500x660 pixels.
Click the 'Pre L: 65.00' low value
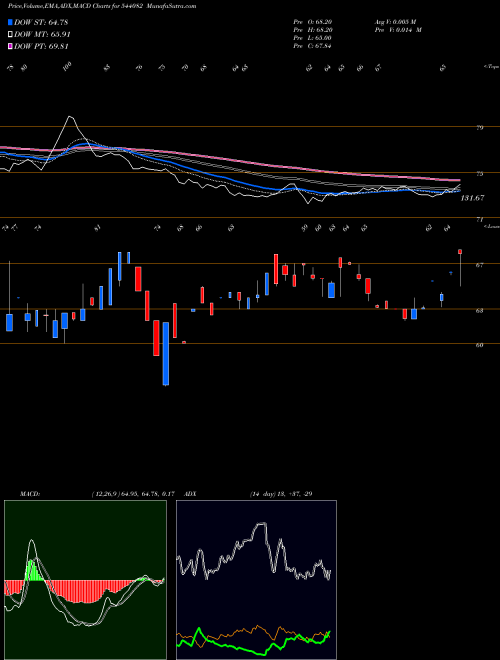click(x=312, y=38)
